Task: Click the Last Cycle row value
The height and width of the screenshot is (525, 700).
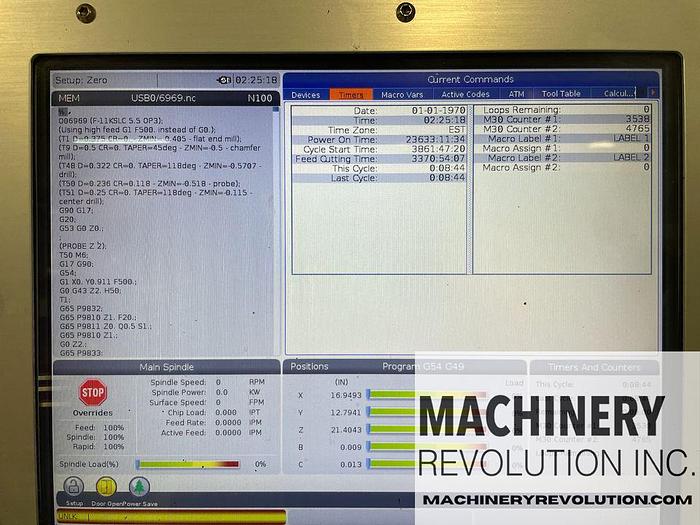Action: 447,178
